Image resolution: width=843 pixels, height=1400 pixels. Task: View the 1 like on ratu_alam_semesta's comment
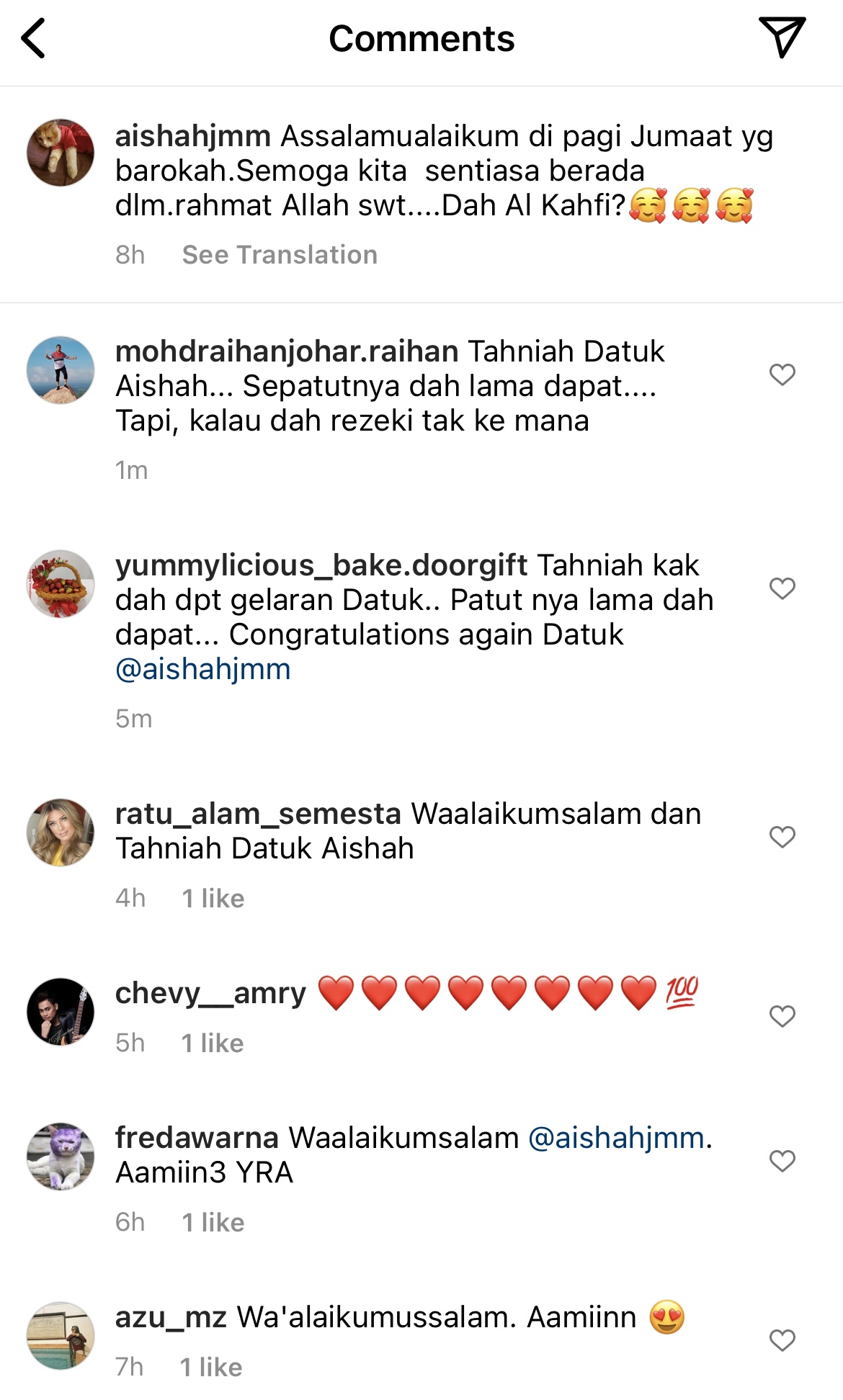click(213, 899)
